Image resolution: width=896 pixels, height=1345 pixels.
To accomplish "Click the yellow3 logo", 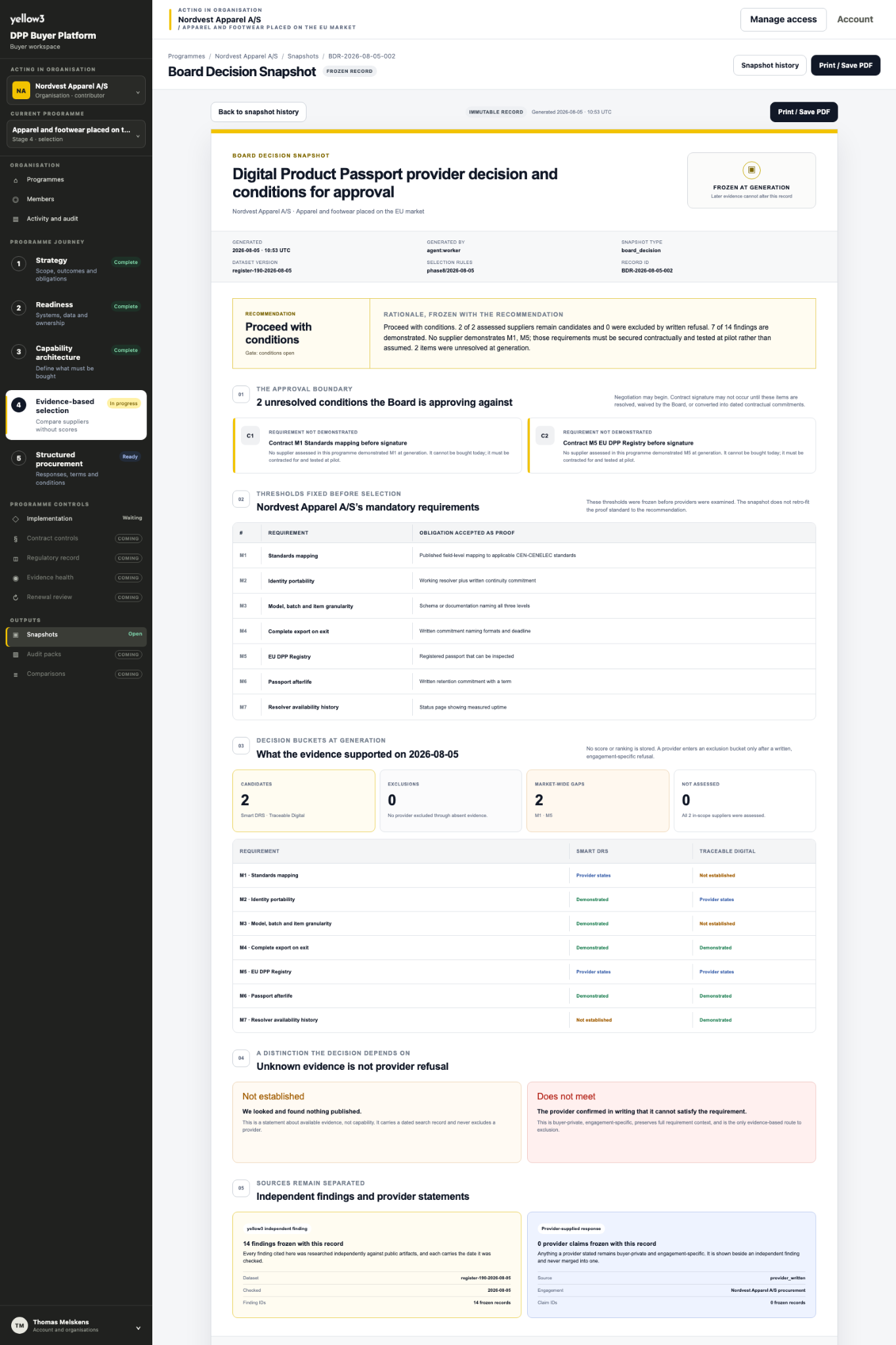I will point(28,19).
